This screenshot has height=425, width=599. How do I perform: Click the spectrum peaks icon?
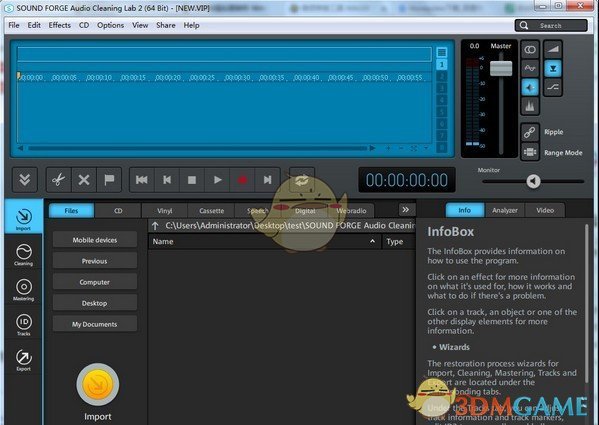[530, 106]
